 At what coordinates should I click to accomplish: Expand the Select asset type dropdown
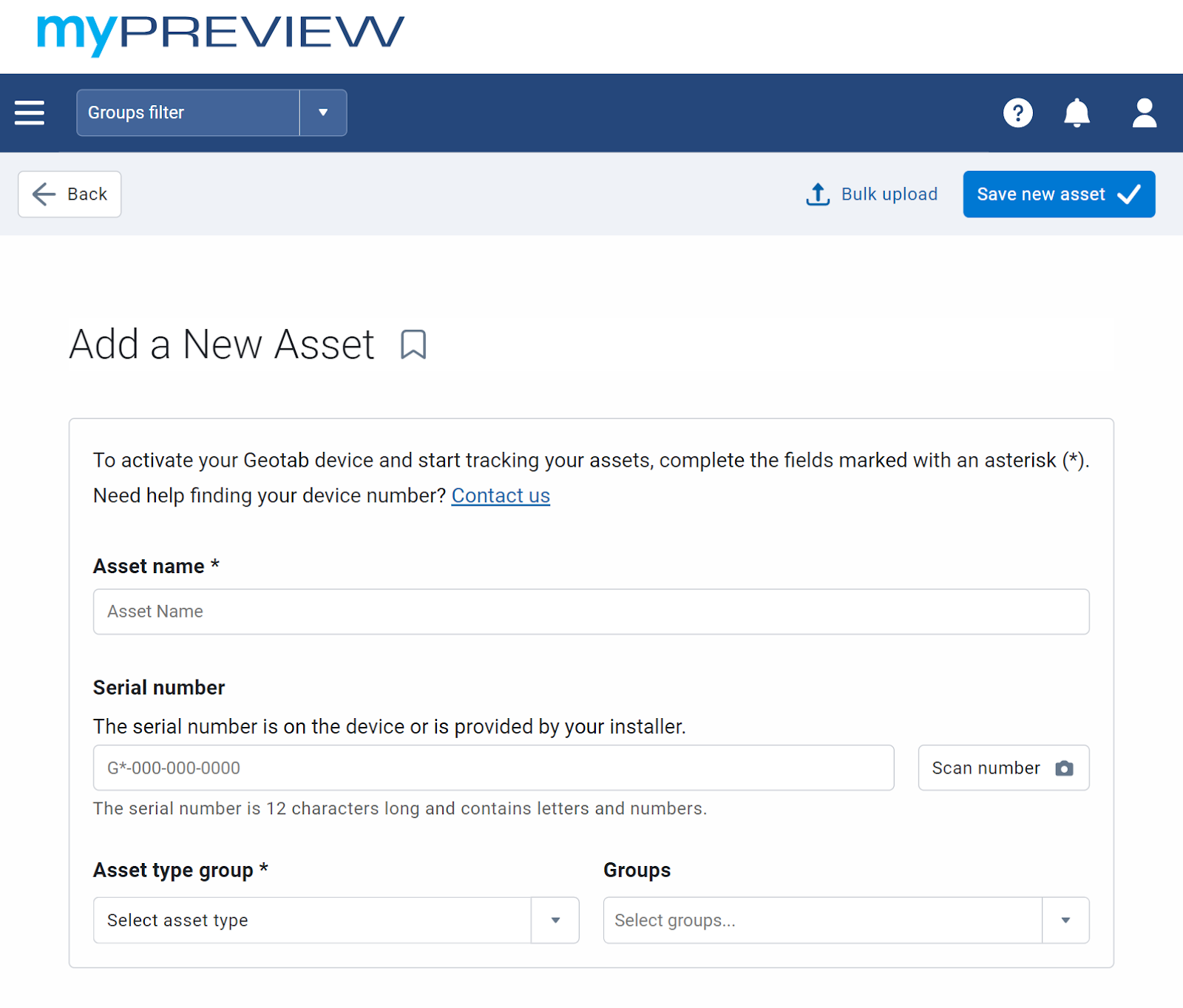tap(555, 920)
